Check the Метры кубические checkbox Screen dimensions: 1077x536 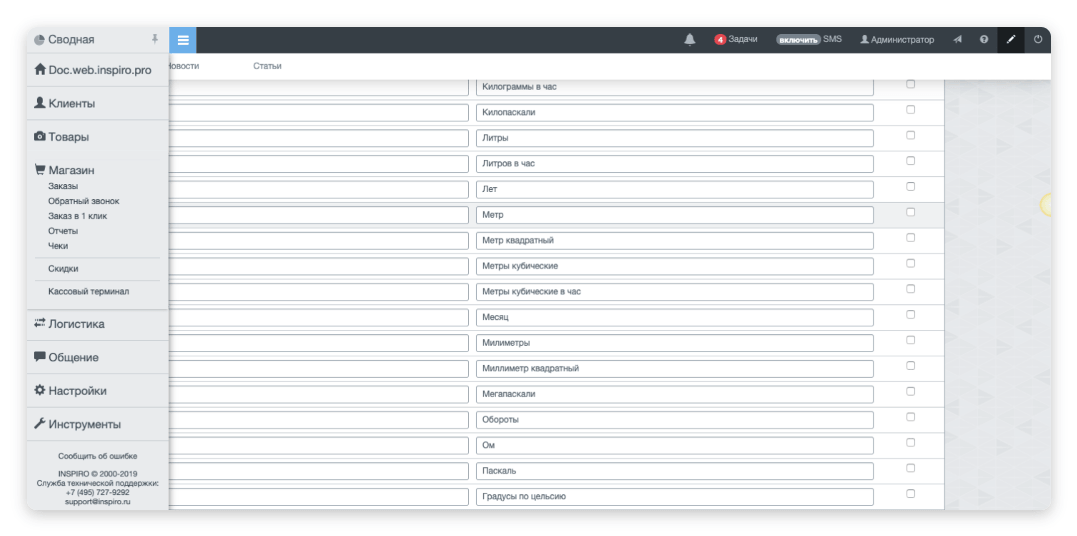pyautogui.click(x=911, y=263)
